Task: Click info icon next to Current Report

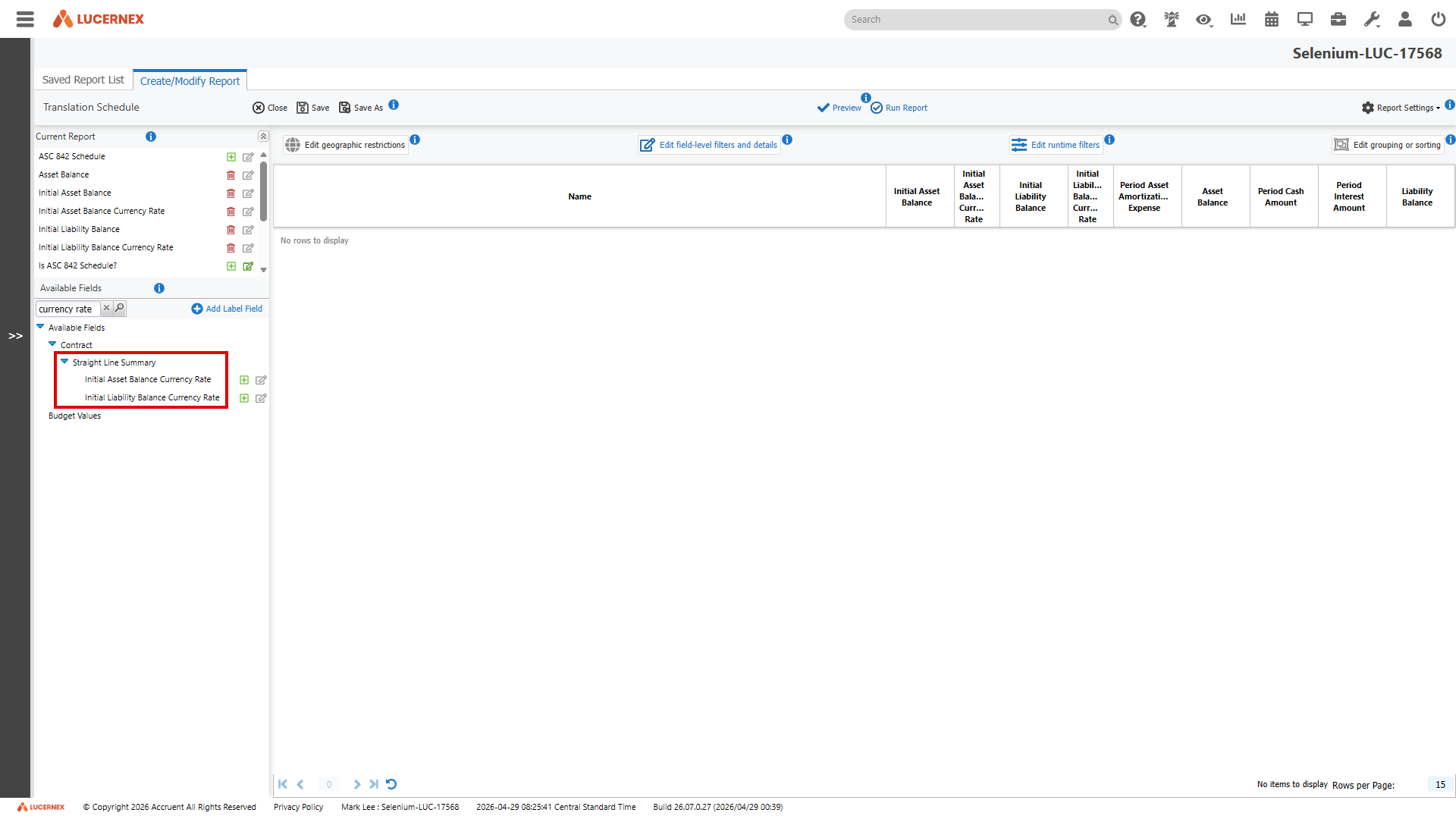Action: point(151,136)
